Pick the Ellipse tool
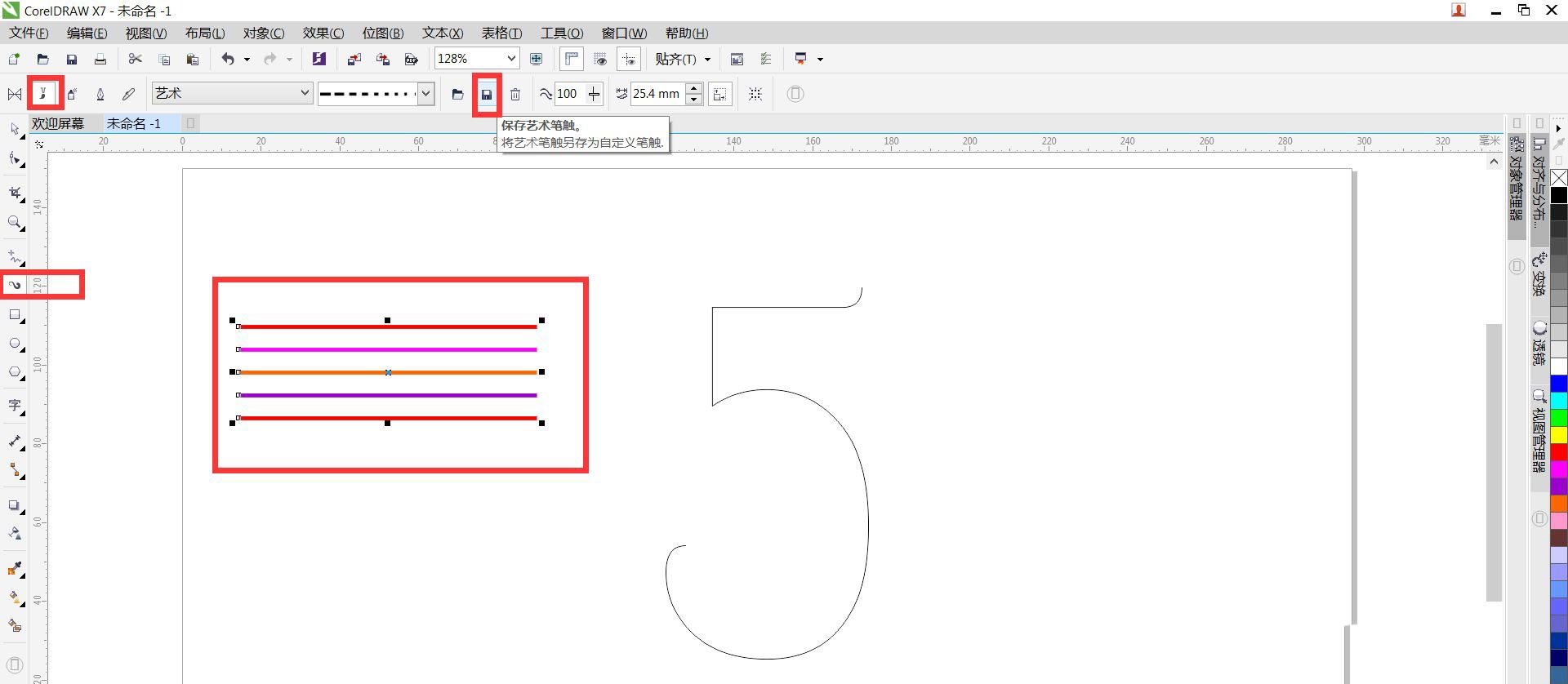This screenshot has width=1568, height=684. pos(15,344)
